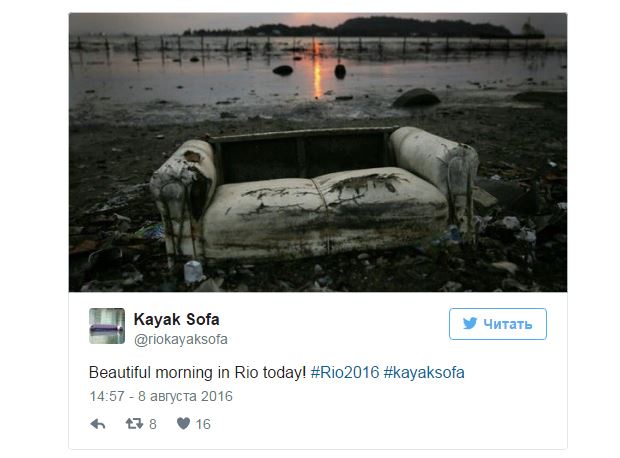
Task: Open the #kayaksofa hashtag
Action: pyautogui.click(x=424, y=373)
